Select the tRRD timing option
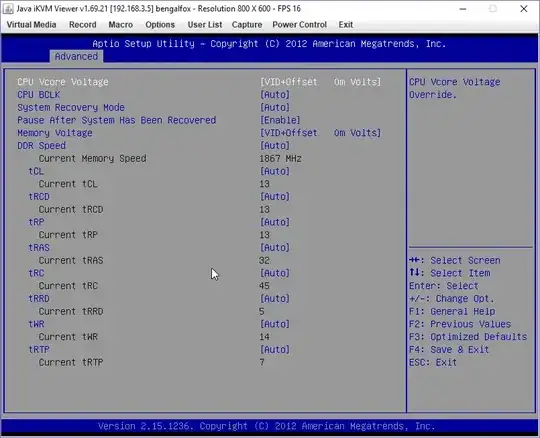This screenshot has height=438, width=540. (x=39, y=299)
